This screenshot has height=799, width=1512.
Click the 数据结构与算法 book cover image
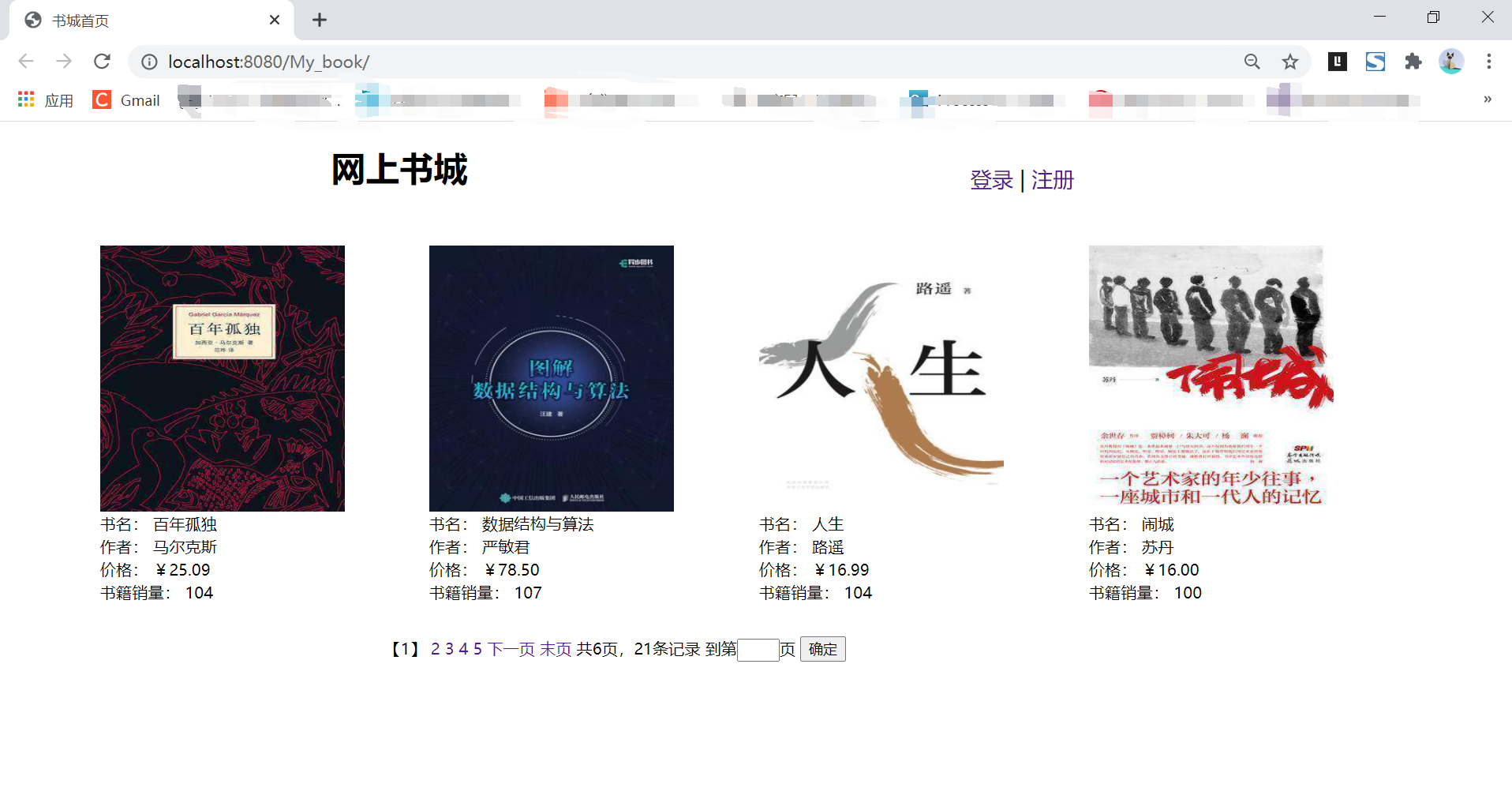pos(552,378)
